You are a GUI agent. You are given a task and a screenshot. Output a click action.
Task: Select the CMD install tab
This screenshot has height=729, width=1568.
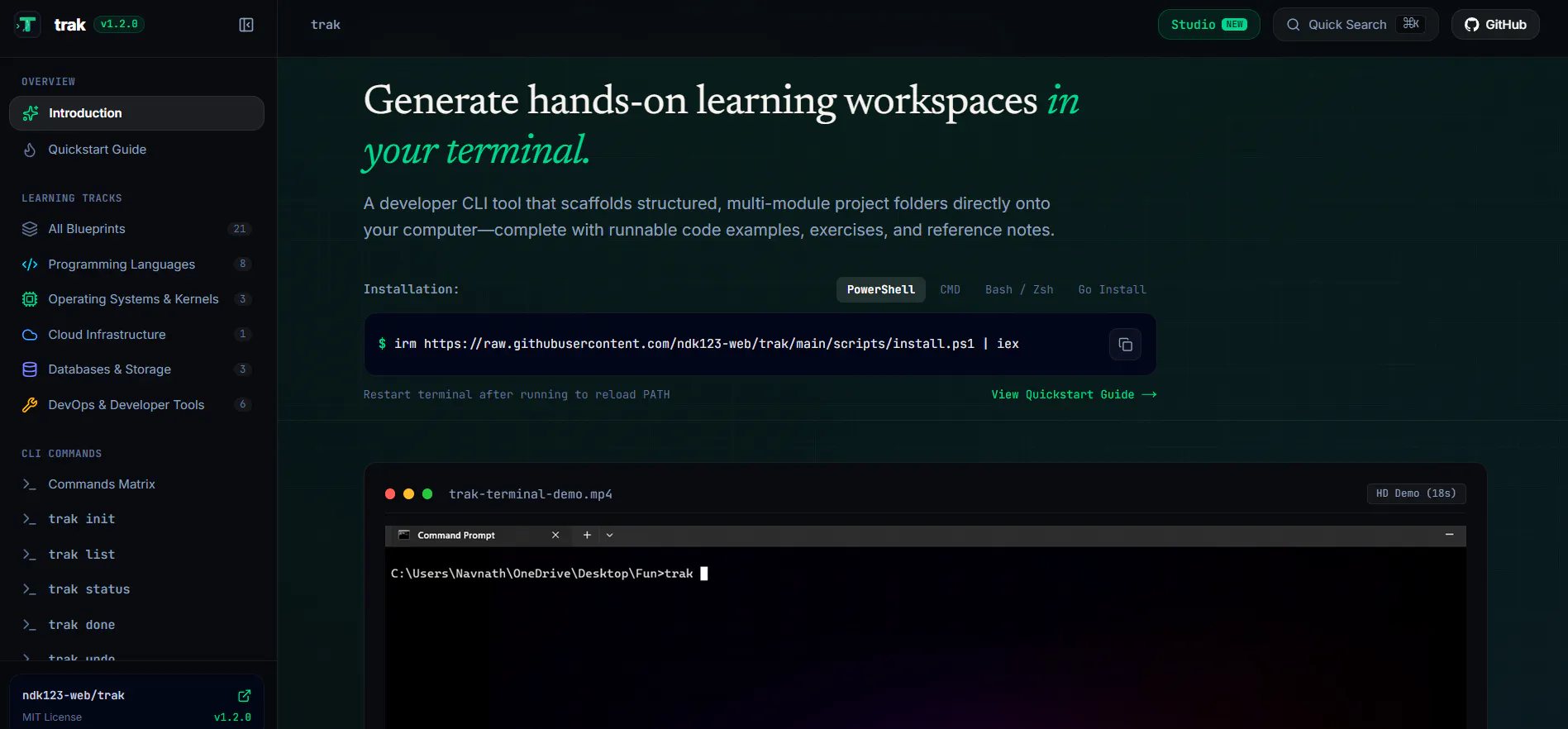[951, 290]
